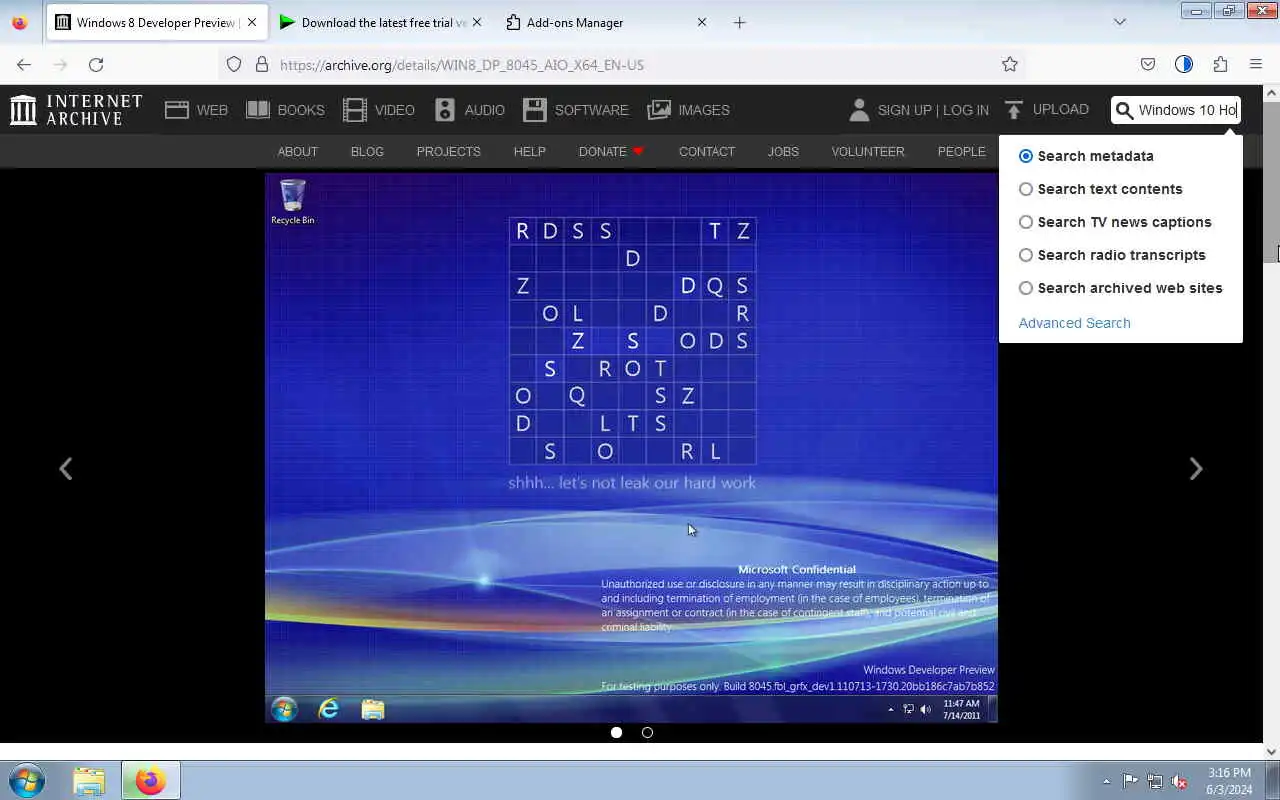Click in the archive search field
Viewport: 1280px width, 800px height.
[1187, 110]
